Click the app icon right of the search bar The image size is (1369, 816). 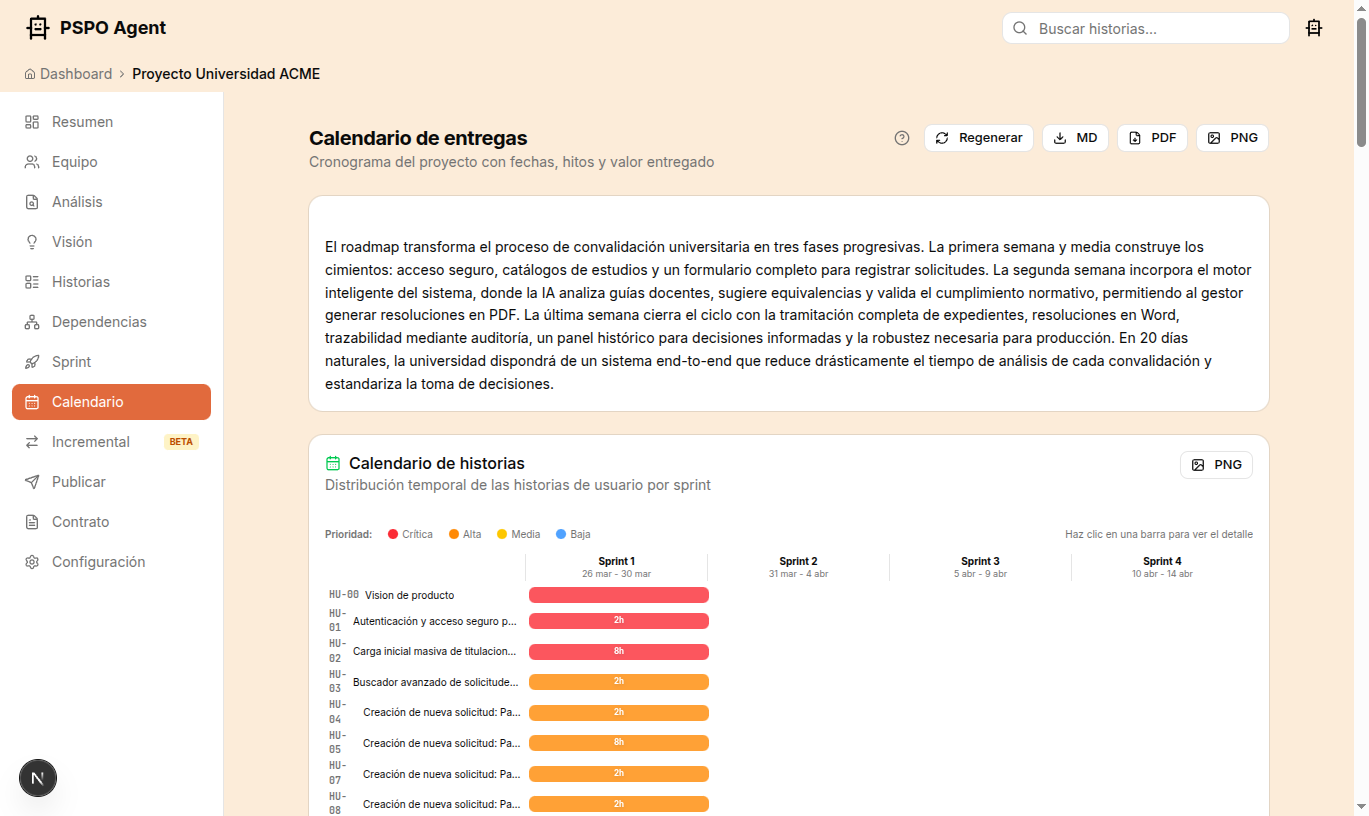coord(1314,28)
